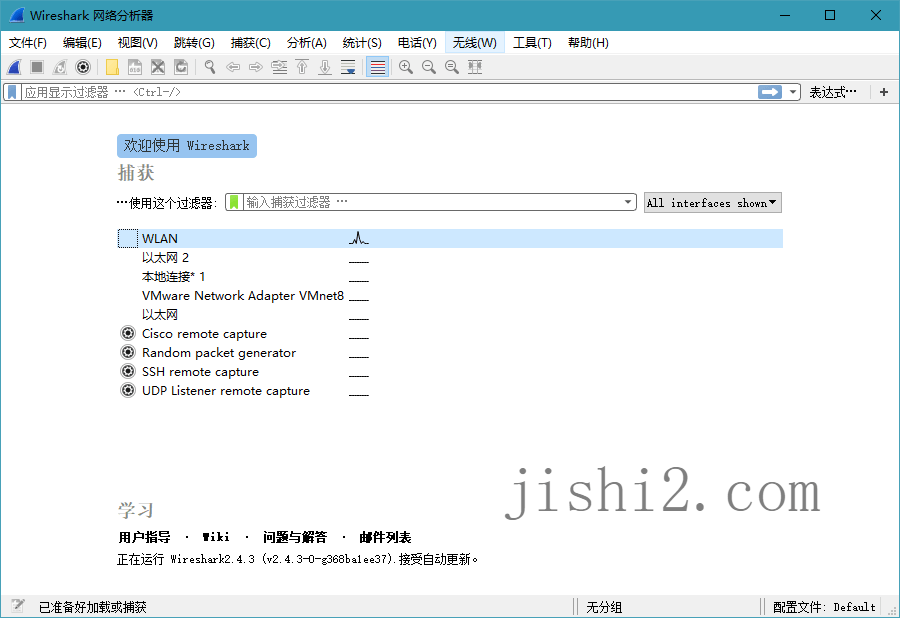
Task: Select VMware Network Adapter VMnet8 interface
Action: pos(243,296)
